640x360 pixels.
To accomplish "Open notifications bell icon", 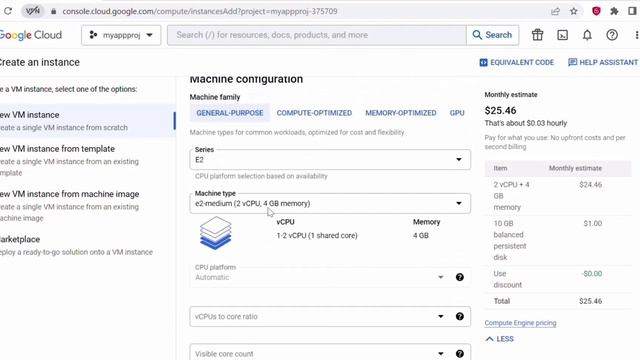I will point(587,35).
